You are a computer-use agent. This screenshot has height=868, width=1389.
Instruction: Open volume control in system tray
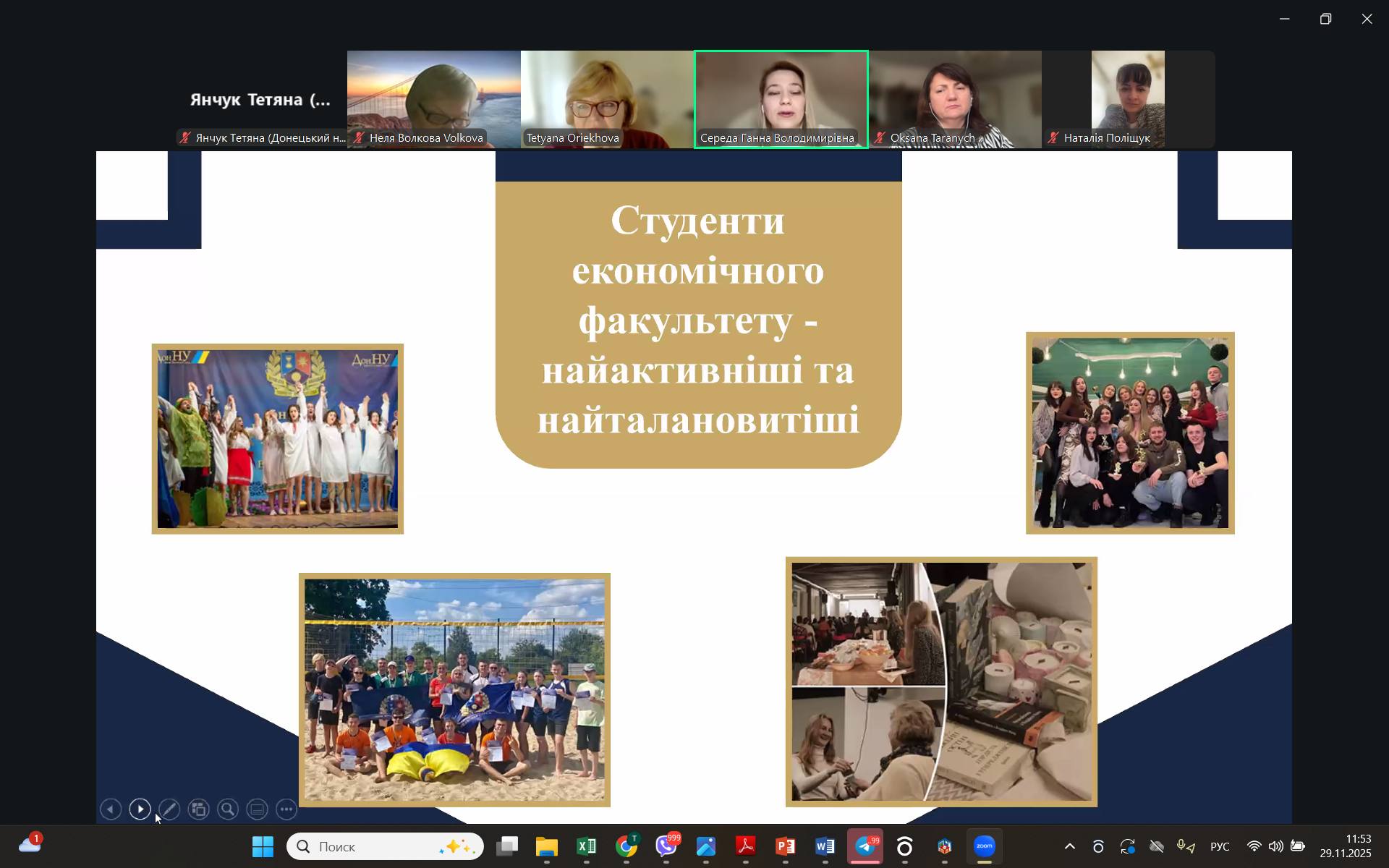click(1276, 846)
